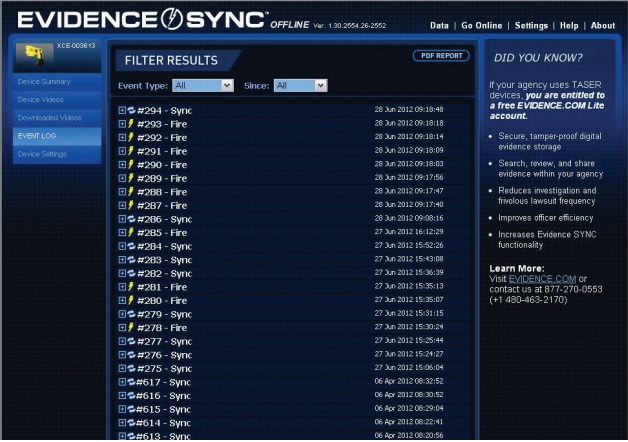Click the sync icon on event #615

click(x=131, y=410)
